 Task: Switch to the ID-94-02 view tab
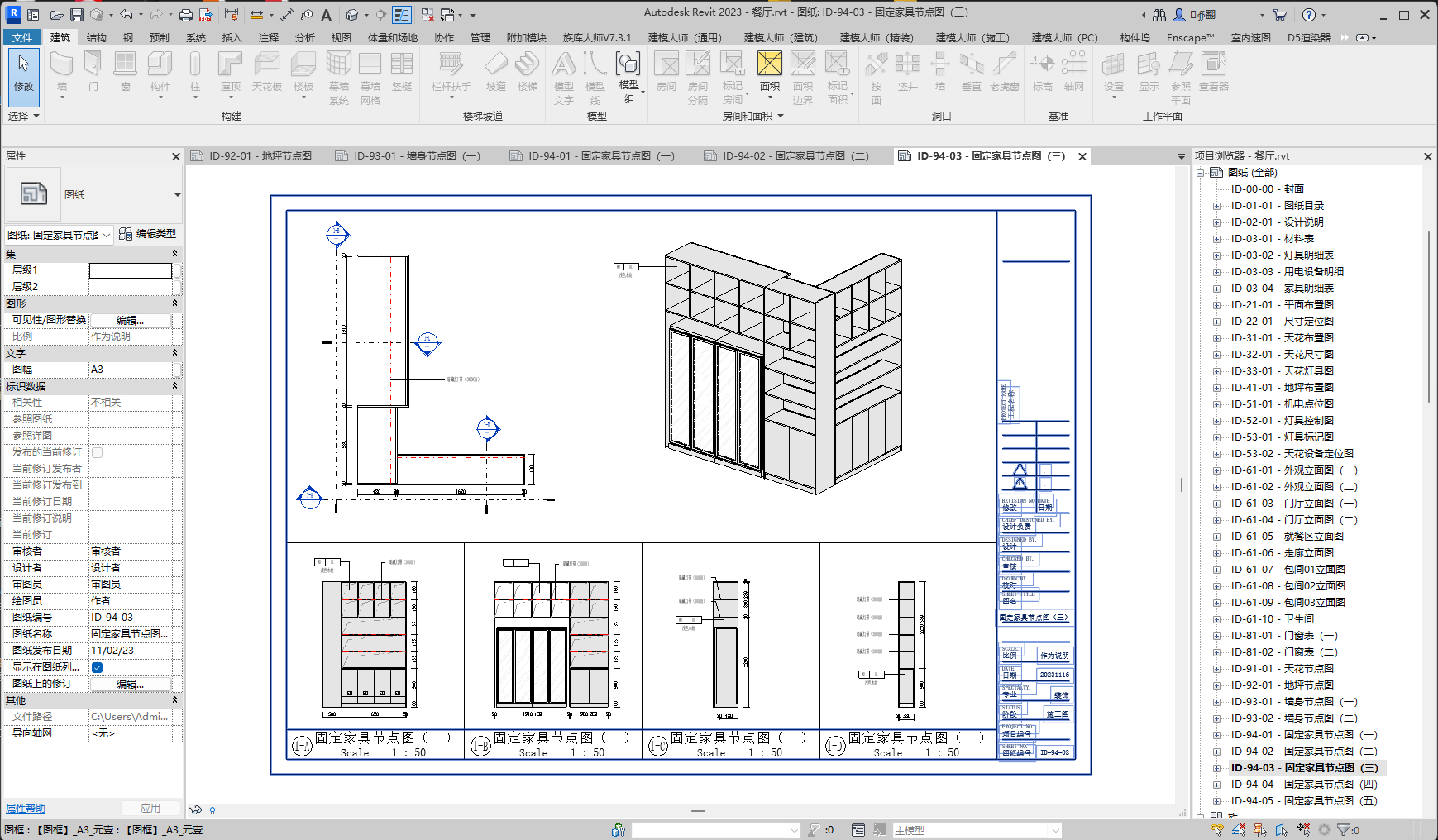click(794, 155)
